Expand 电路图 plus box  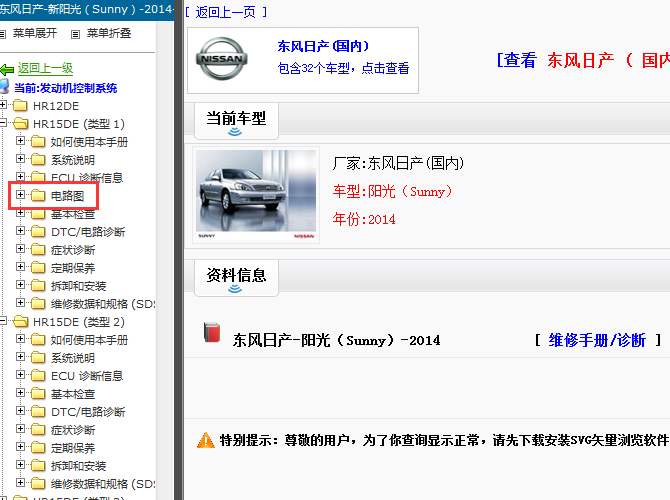pyautogui.click(x=20, y=195)
